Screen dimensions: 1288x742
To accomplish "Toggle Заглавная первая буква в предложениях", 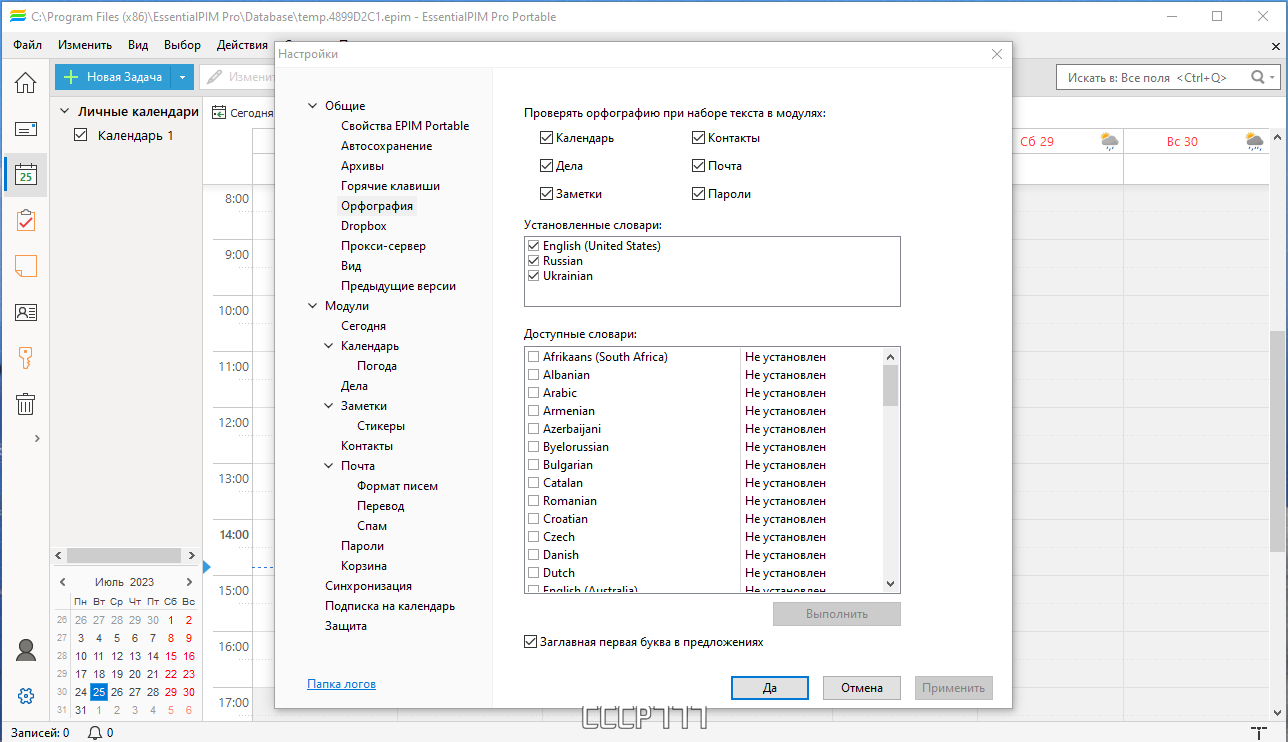I will coord(530,642).
